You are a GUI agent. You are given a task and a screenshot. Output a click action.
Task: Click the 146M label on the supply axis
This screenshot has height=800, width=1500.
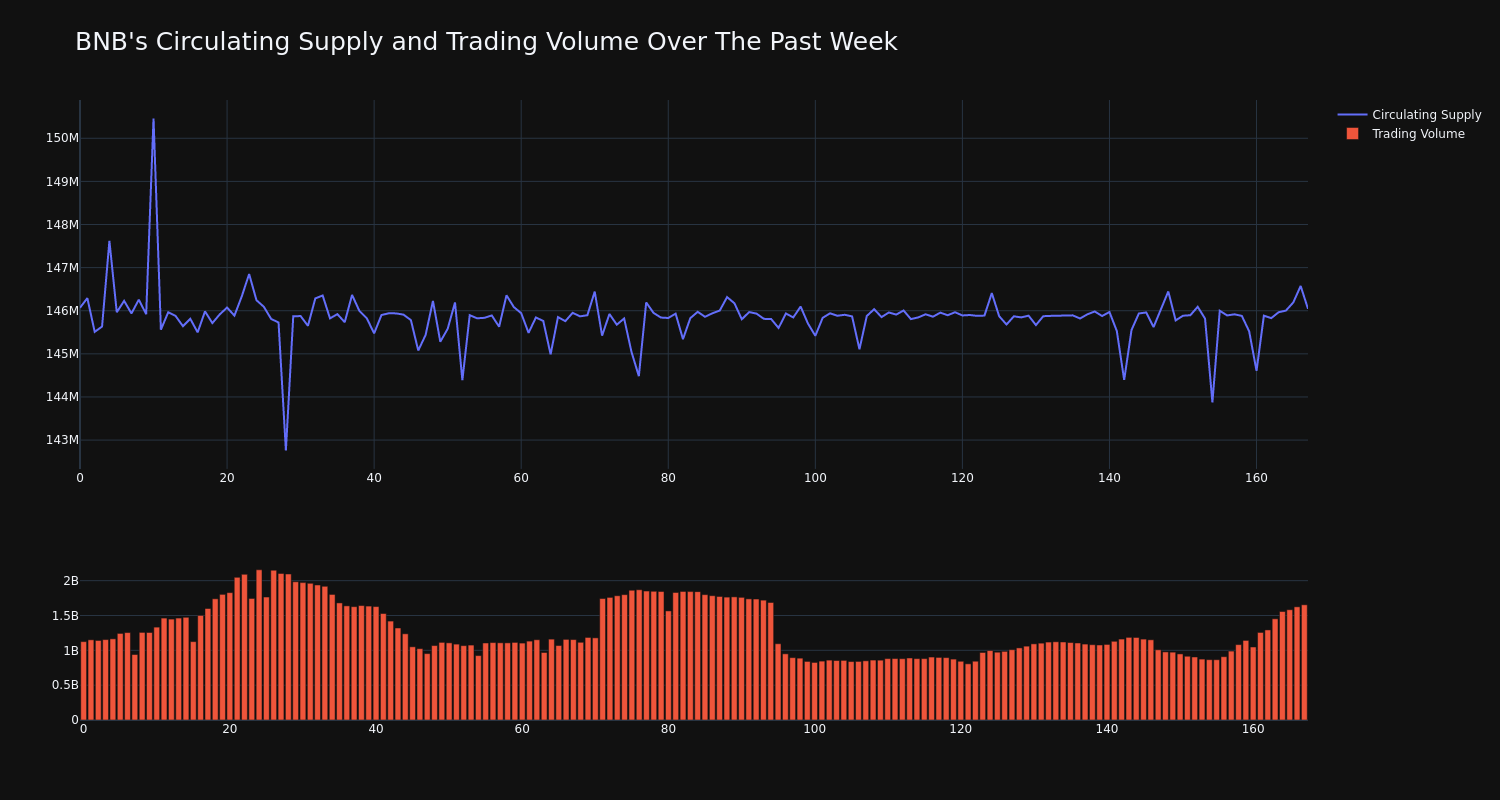coord(62,311)
